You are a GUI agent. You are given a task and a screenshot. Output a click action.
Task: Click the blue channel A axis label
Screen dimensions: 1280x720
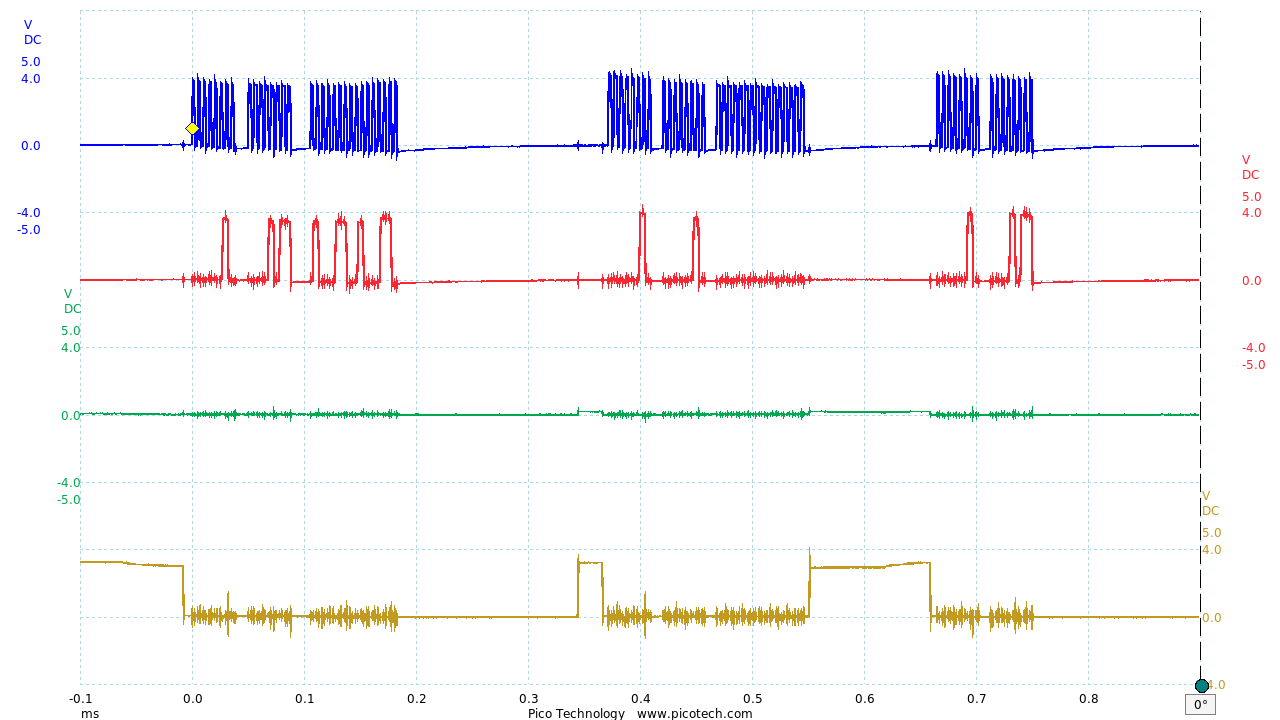[x=31, y=31]
